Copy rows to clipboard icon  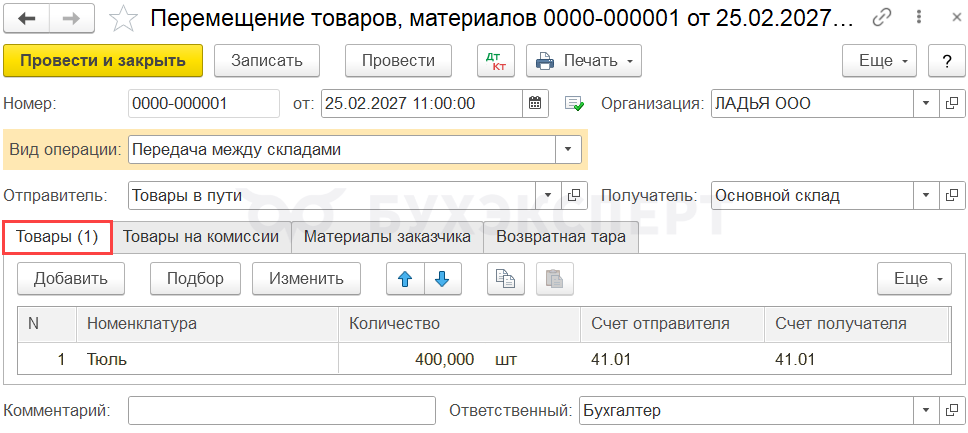pos(506,279)
